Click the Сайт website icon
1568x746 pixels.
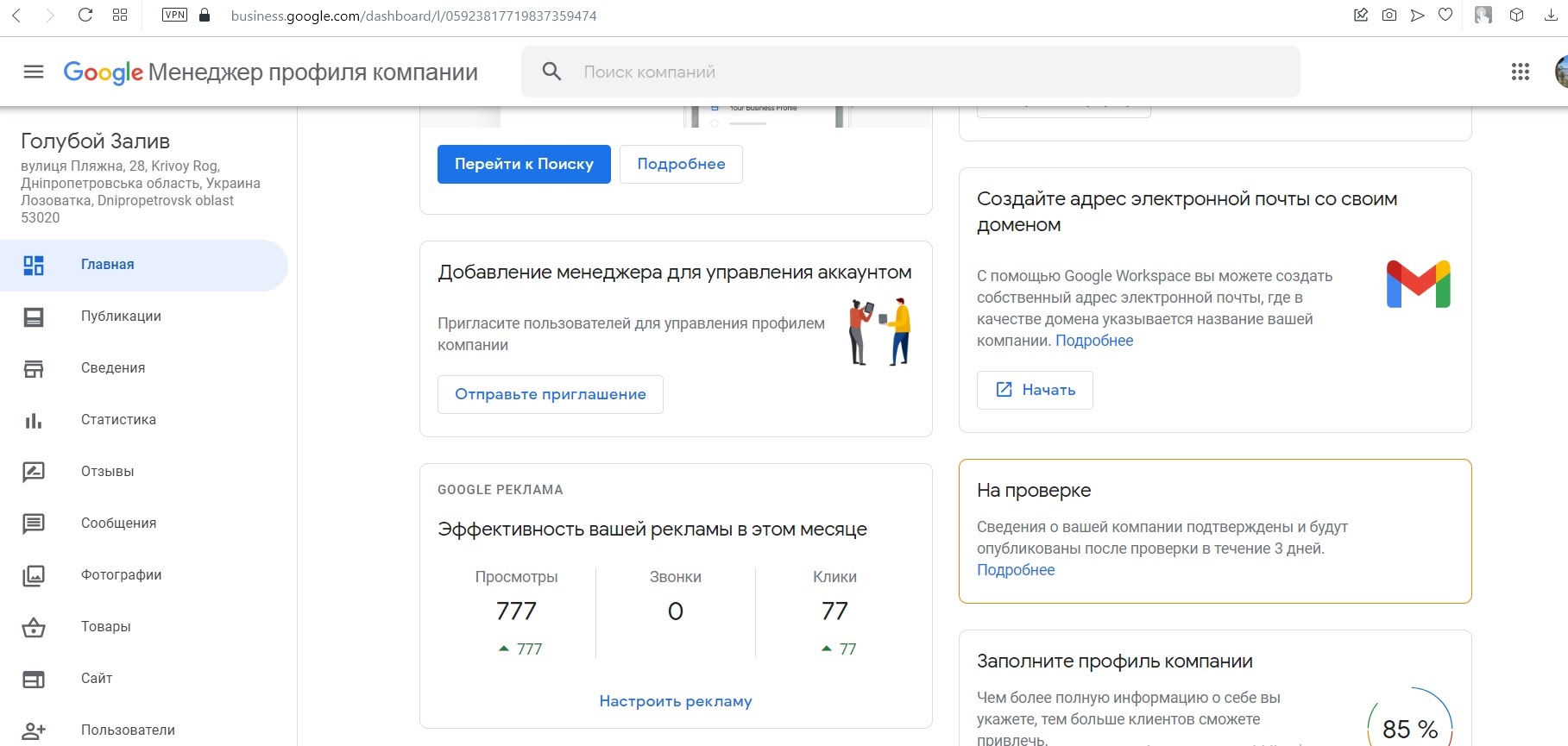(34, 679)
